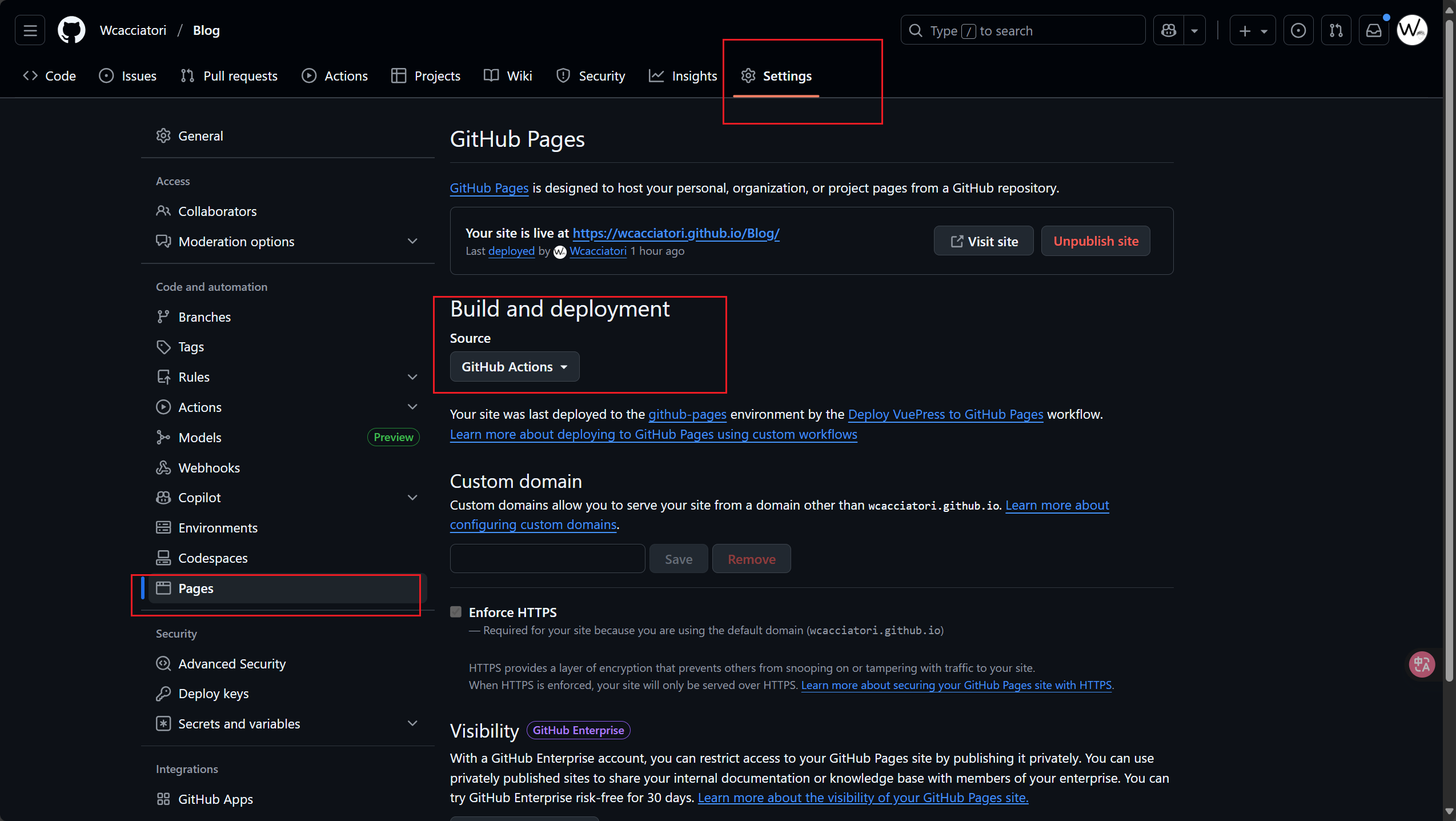Open the Copilot chat icon
Image resolution: width=1456 pixels, height=821 pixels.
(1169, 30)
